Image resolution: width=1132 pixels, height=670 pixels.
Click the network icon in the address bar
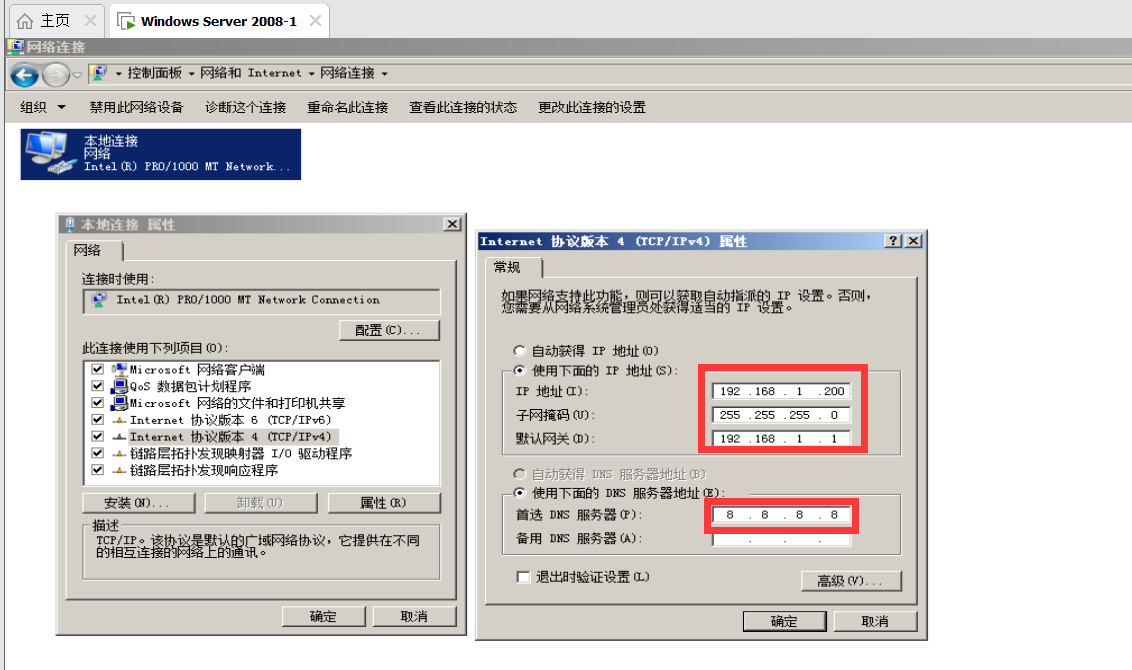point(99,73)
